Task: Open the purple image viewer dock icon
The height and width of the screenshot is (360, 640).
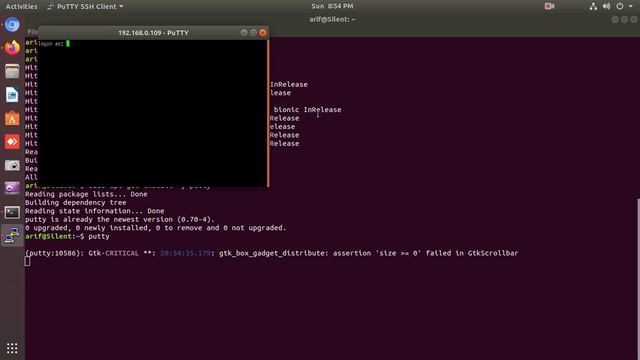Action: click(x=12, y=189)
